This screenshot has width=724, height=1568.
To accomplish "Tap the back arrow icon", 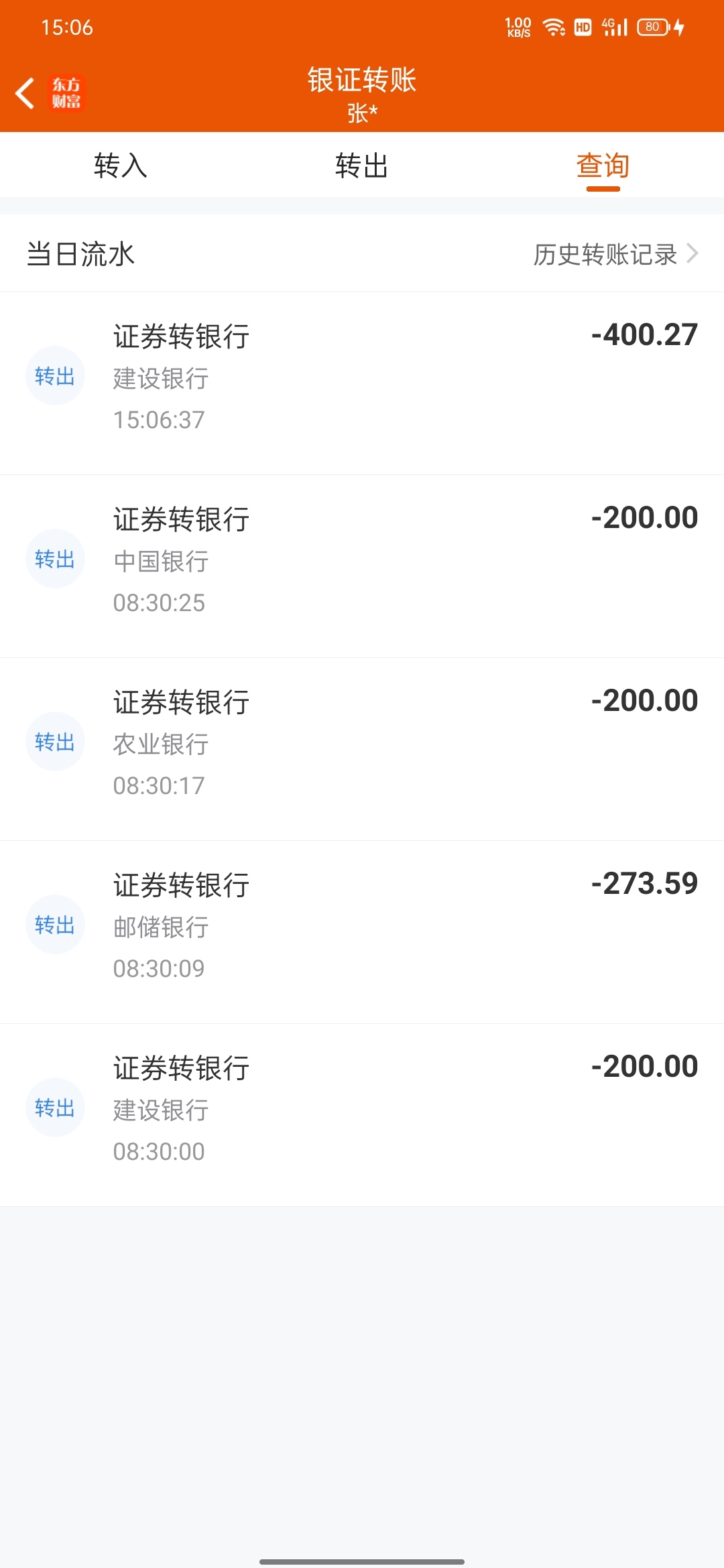I will click(25, 93).
